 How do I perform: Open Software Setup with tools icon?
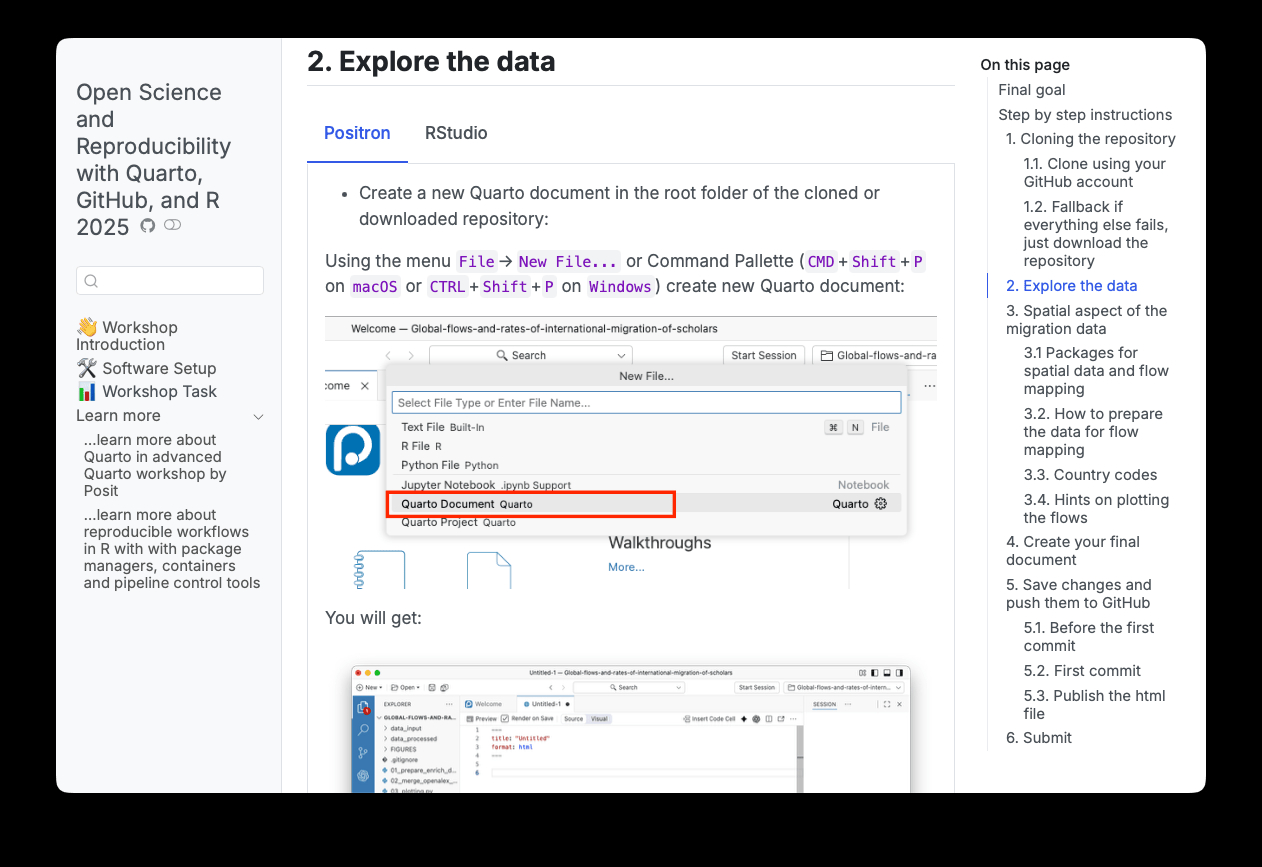coord(146,368)
